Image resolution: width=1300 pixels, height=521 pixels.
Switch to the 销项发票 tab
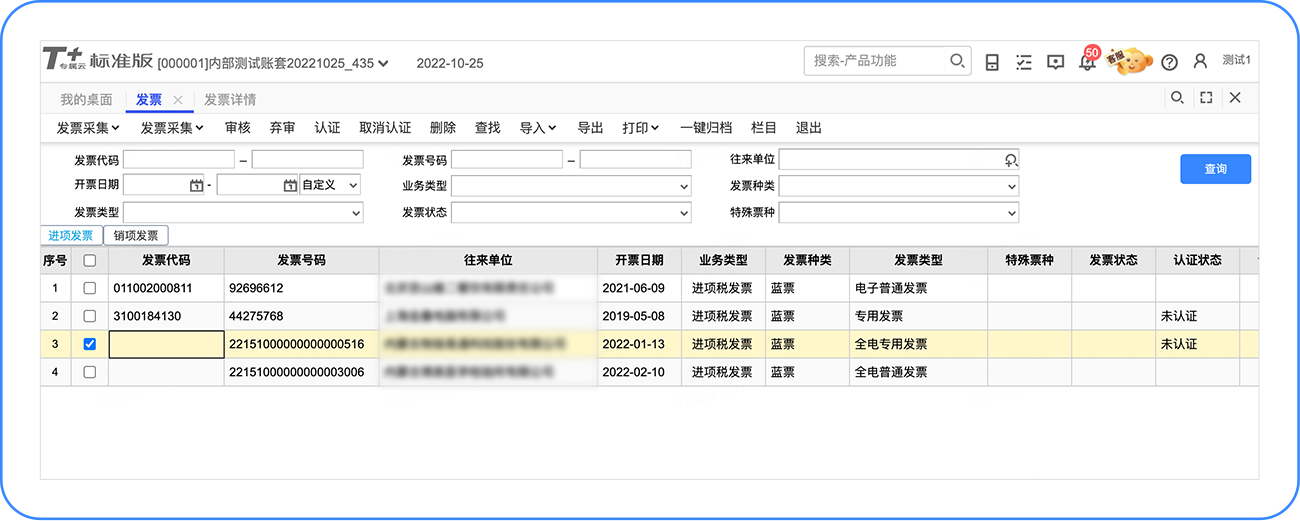pos(136,236)
